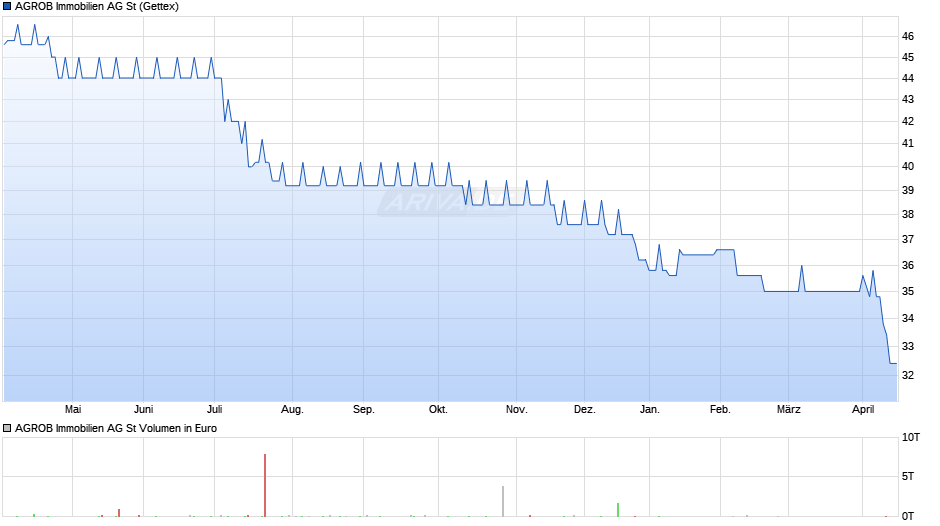Click the price axis value 42
The height and width of the screenshot is (526, 940).
908,121
